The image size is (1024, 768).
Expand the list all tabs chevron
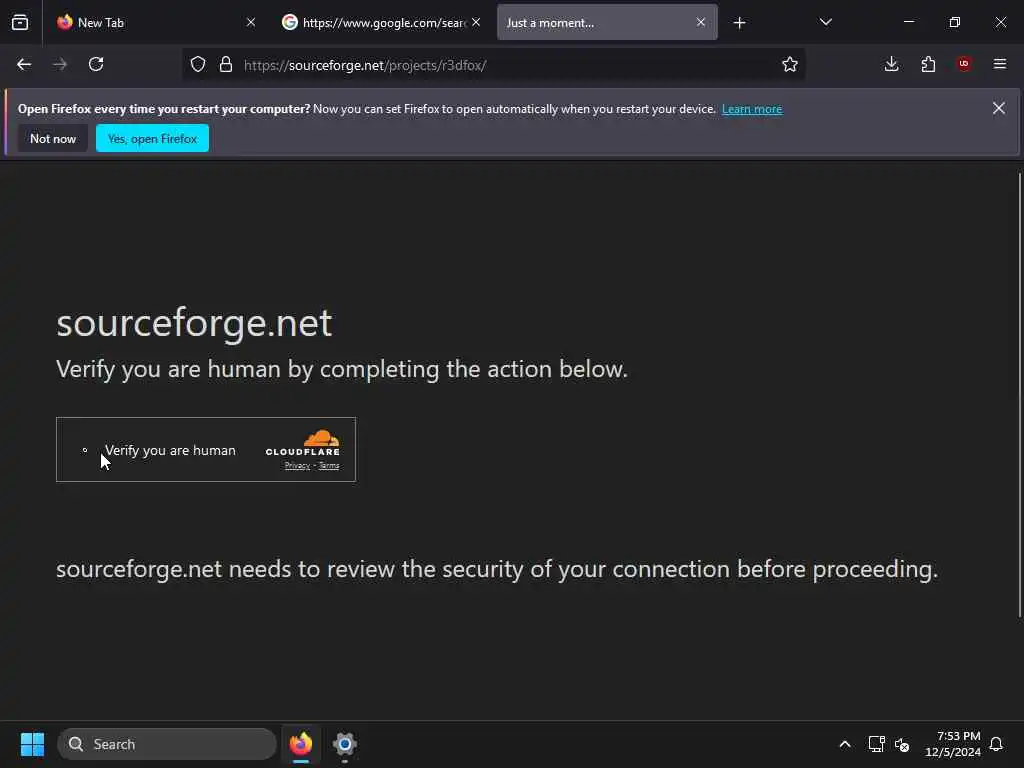pos(825,22)
